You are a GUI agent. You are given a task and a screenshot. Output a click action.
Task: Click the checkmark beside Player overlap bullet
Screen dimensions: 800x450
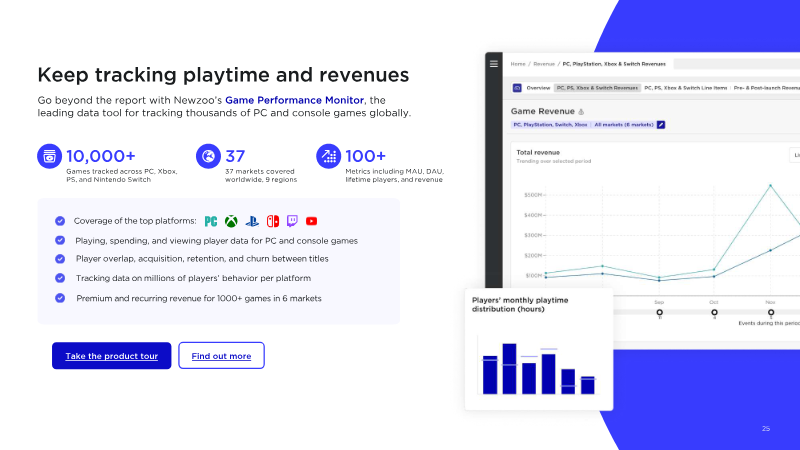pyautogui.click(x=60, y=259)
